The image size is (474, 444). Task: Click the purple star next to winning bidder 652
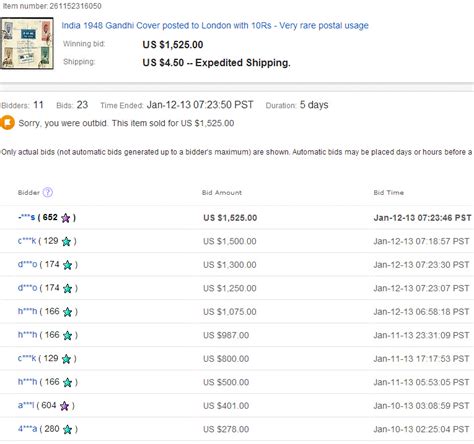coord(66,218)
